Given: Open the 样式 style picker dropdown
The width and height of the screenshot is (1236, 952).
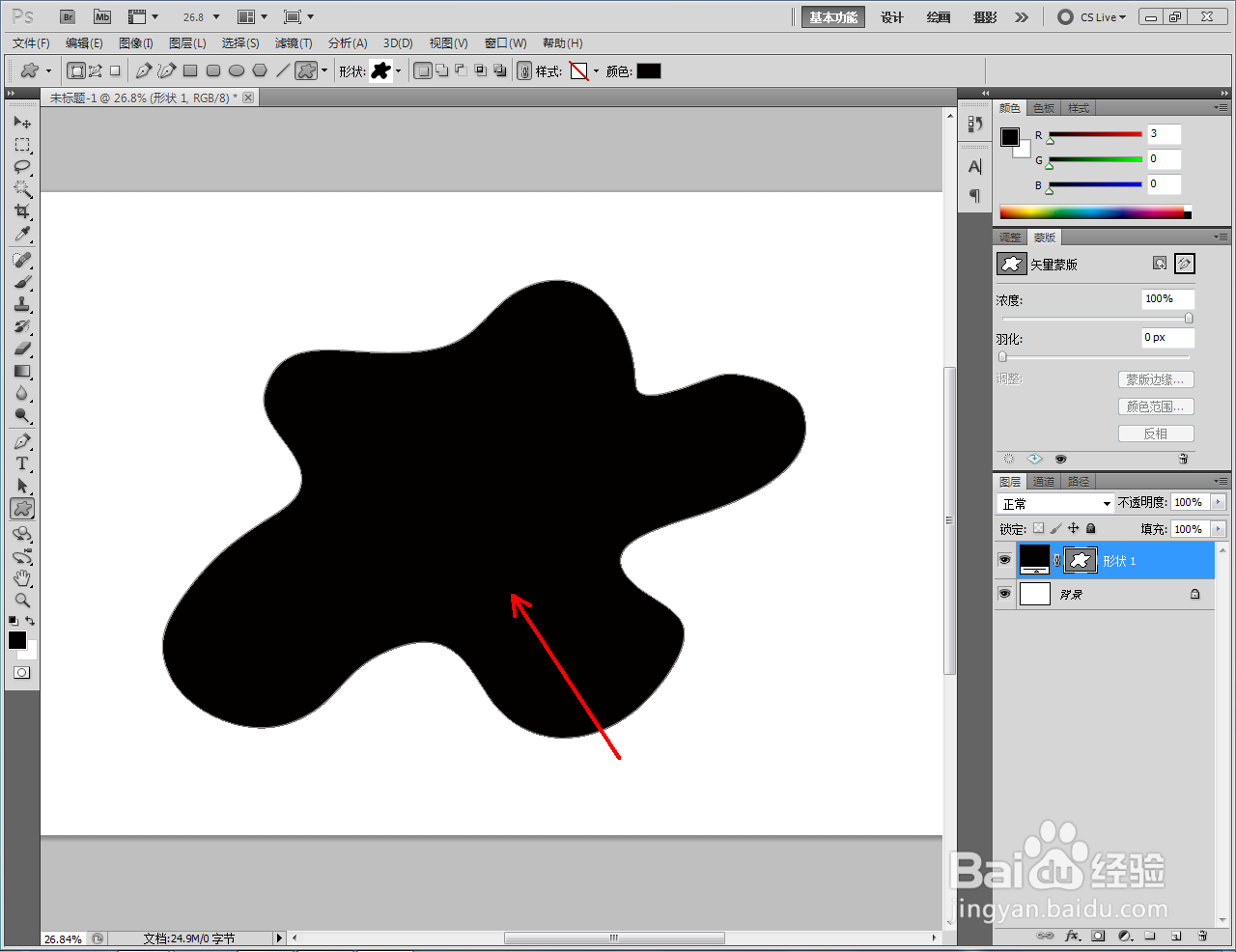Looking at the screenshot, I should point(596,70).
